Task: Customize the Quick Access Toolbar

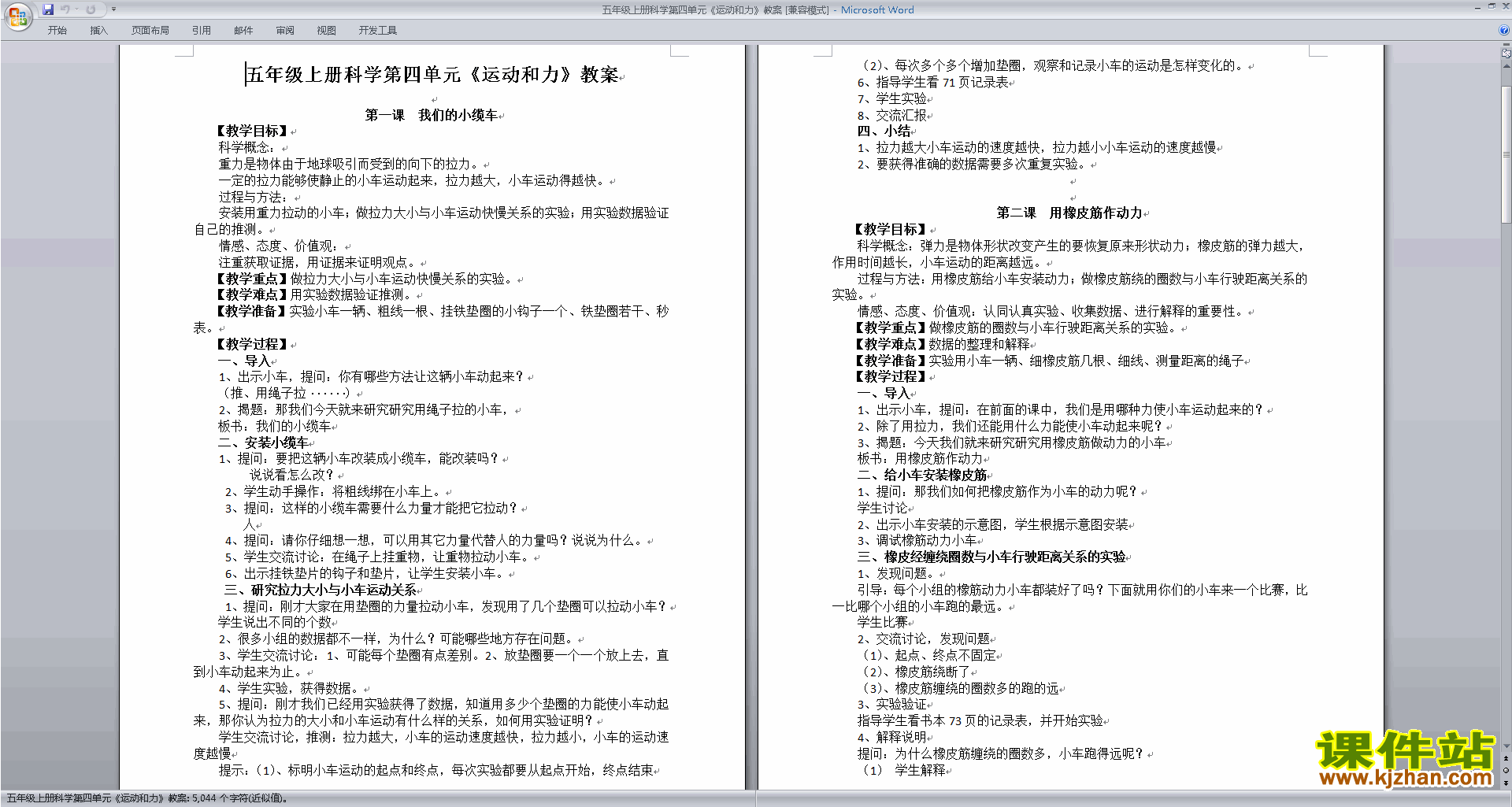Action: coord(113,9)
